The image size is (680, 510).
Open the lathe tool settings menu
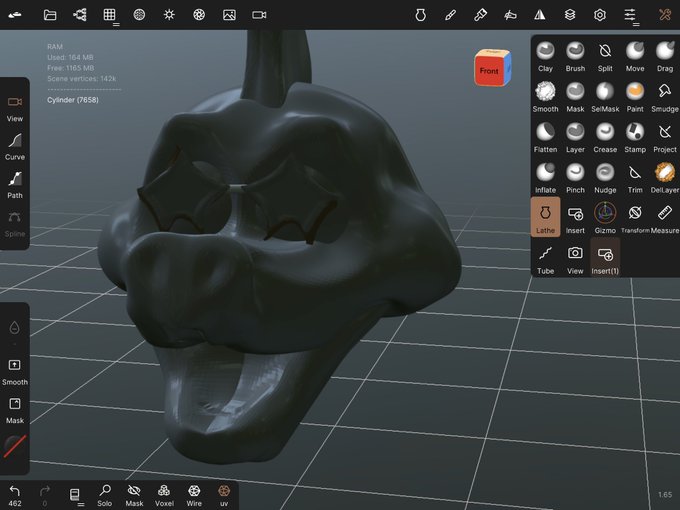pos(420,15)
